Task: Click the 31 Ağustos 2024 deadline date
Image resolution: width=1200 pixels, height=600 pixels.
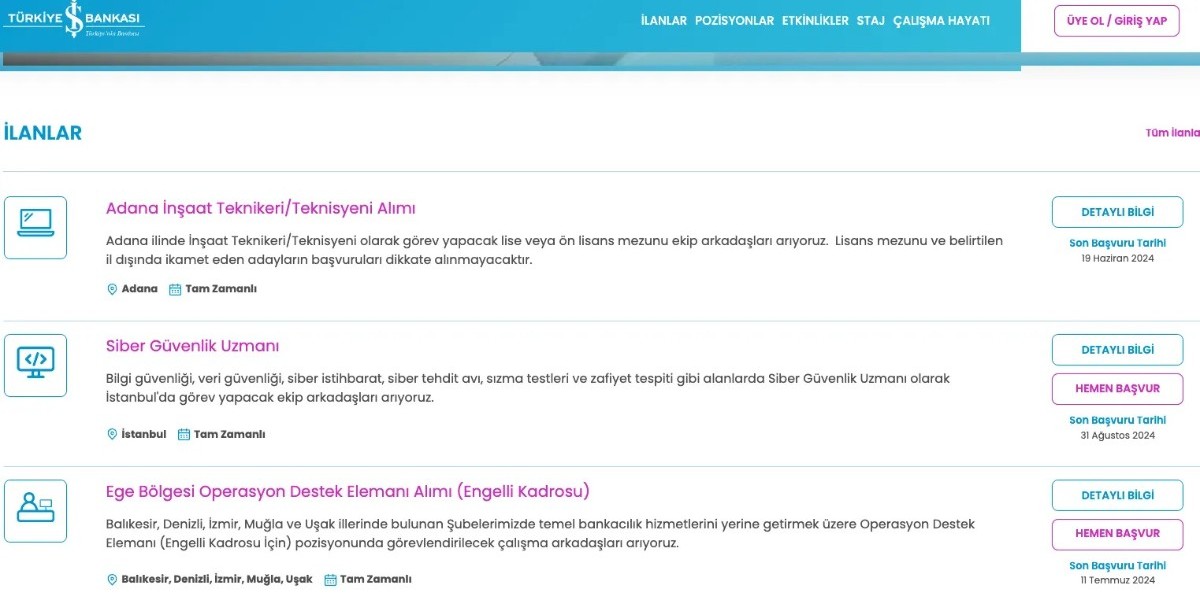Action: [x=1117, y=435]
